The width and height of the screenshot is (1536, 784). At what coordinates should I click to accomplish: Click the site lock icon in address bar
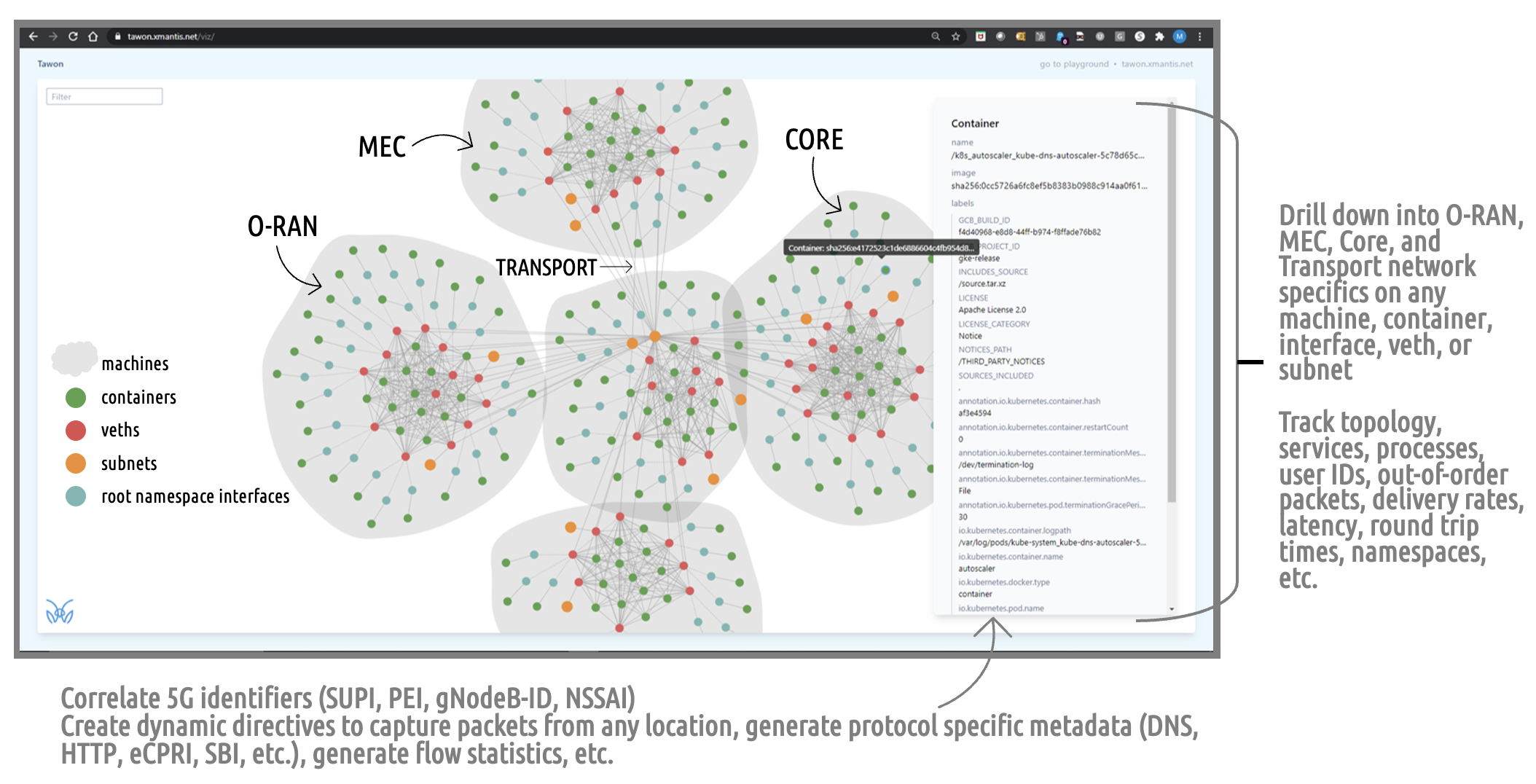click(x=117, y=36)
